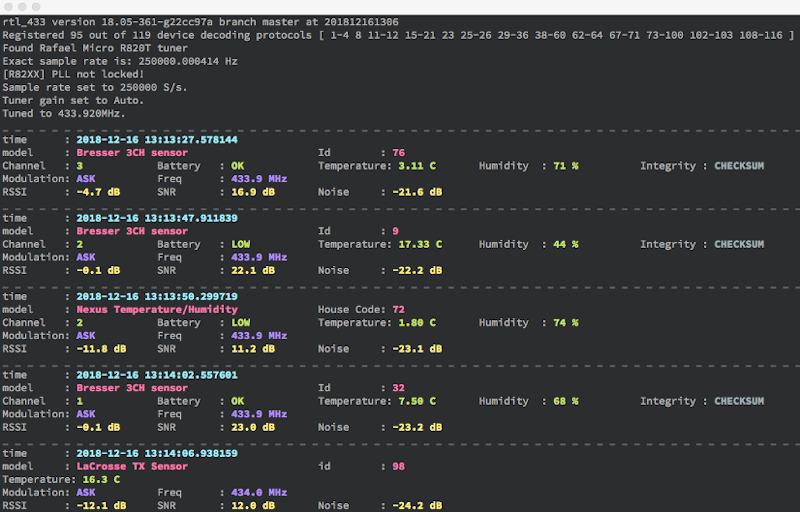The width and height of the screenshot is (800, 512).
Task: Click the RSSI value -11.8 dB
Action: tap(99, 348)
